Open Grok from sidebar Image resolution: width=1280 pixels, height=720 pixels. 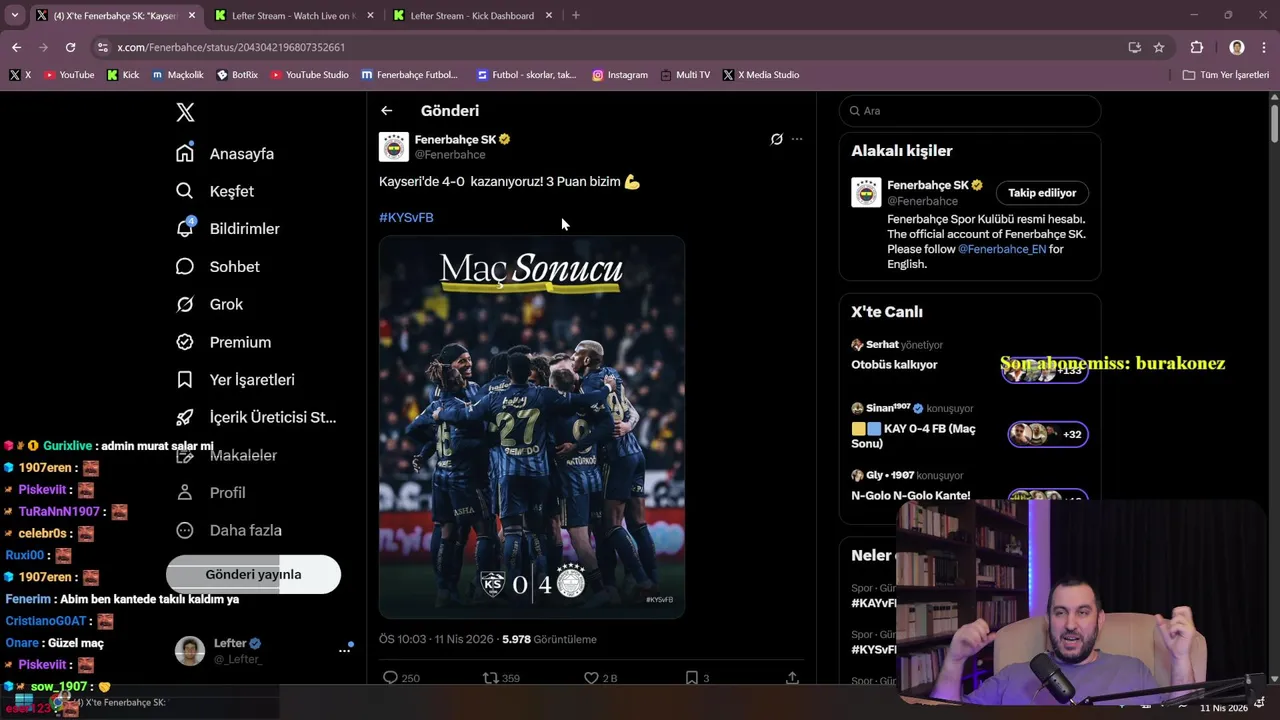coord(209,304)
